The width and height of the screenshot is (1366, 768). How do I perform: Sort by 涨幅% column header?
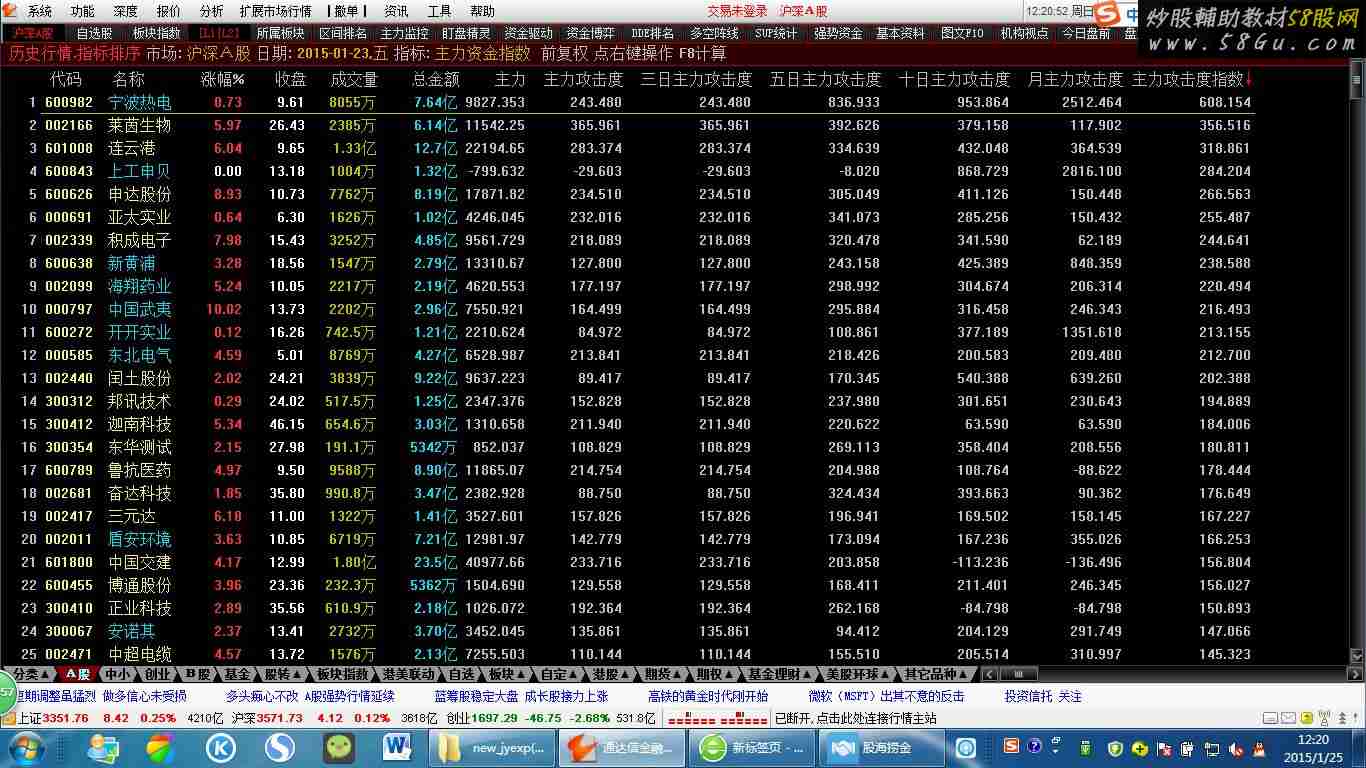coord(223,79)
